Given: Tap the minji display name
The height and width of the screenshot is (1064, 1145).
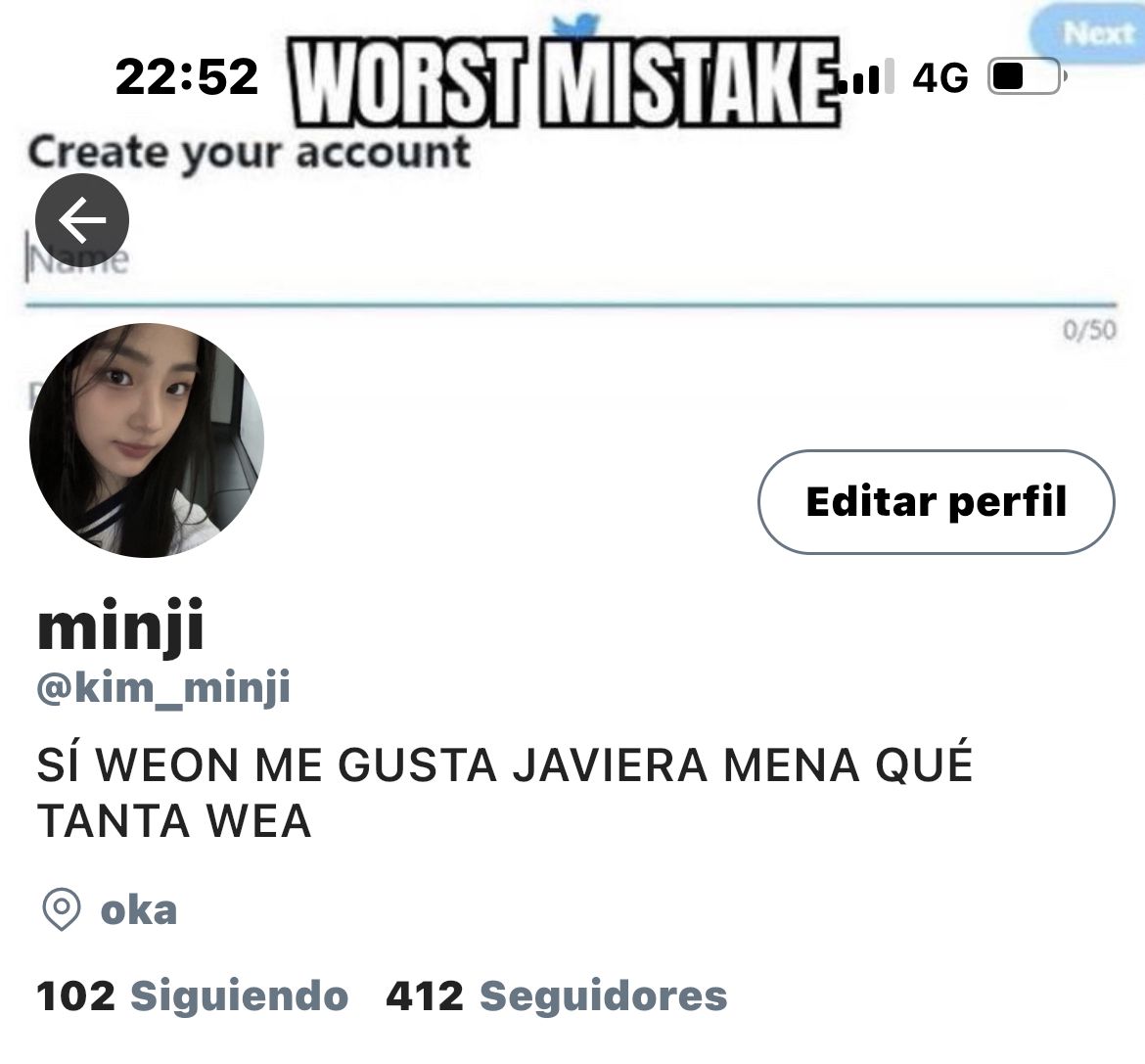Looking at the screenshot, I should [x=120, y=627].
